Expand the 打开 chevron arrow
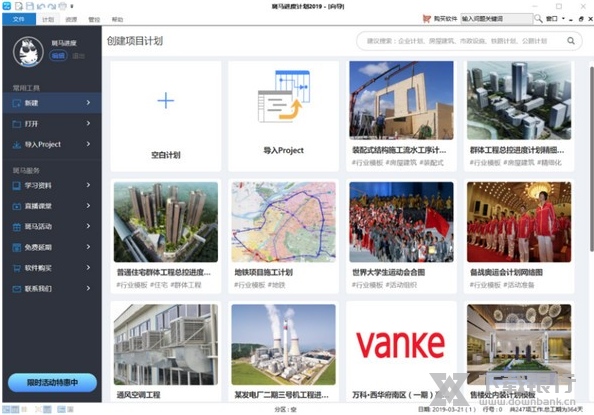 pyautogui.click(x=88, y=123)
